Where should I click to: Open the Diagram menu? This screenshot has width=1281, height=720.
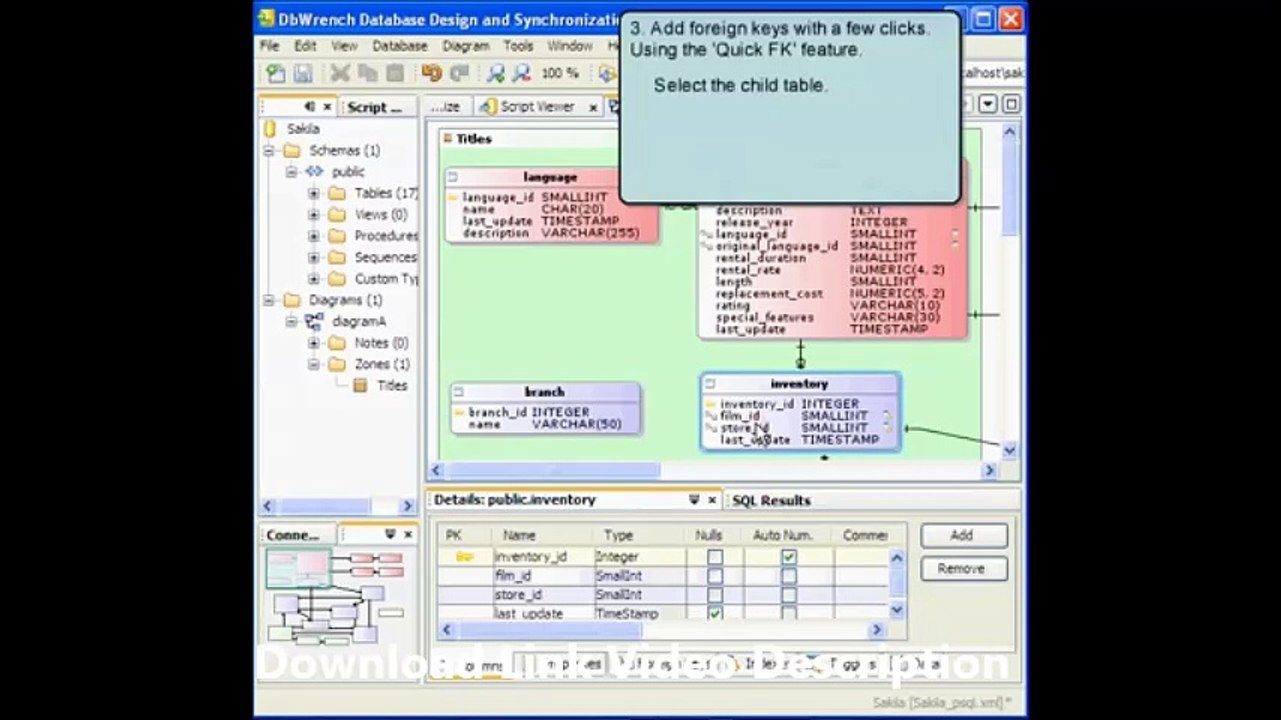465,46
